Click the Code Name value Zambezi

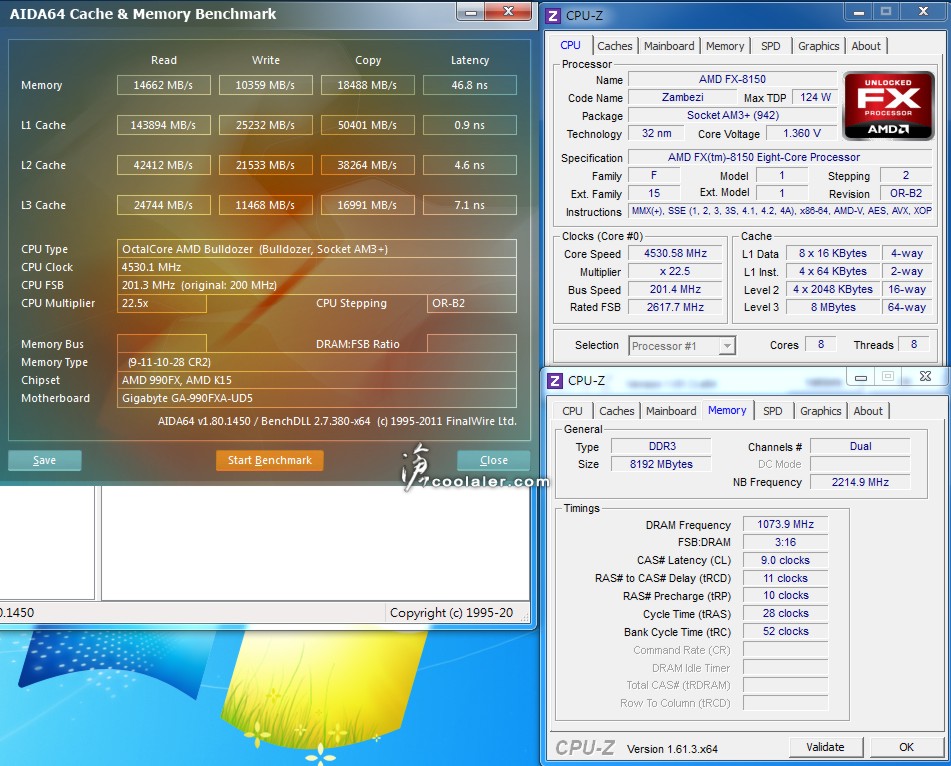(x=682, y=98)
